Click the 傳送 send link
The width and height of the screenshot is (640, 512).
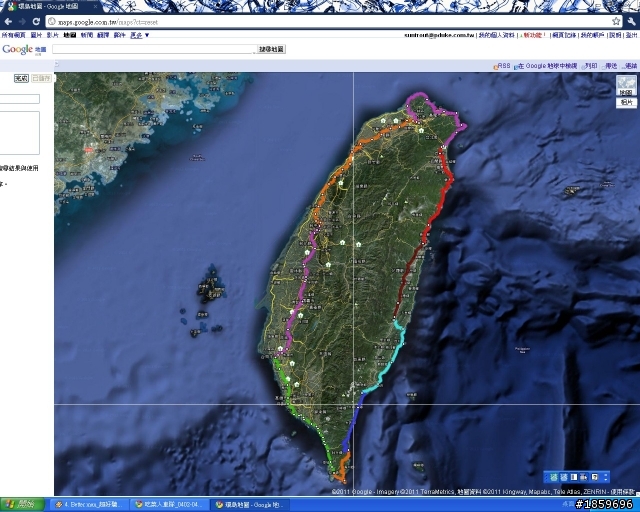tap(610, 66)
